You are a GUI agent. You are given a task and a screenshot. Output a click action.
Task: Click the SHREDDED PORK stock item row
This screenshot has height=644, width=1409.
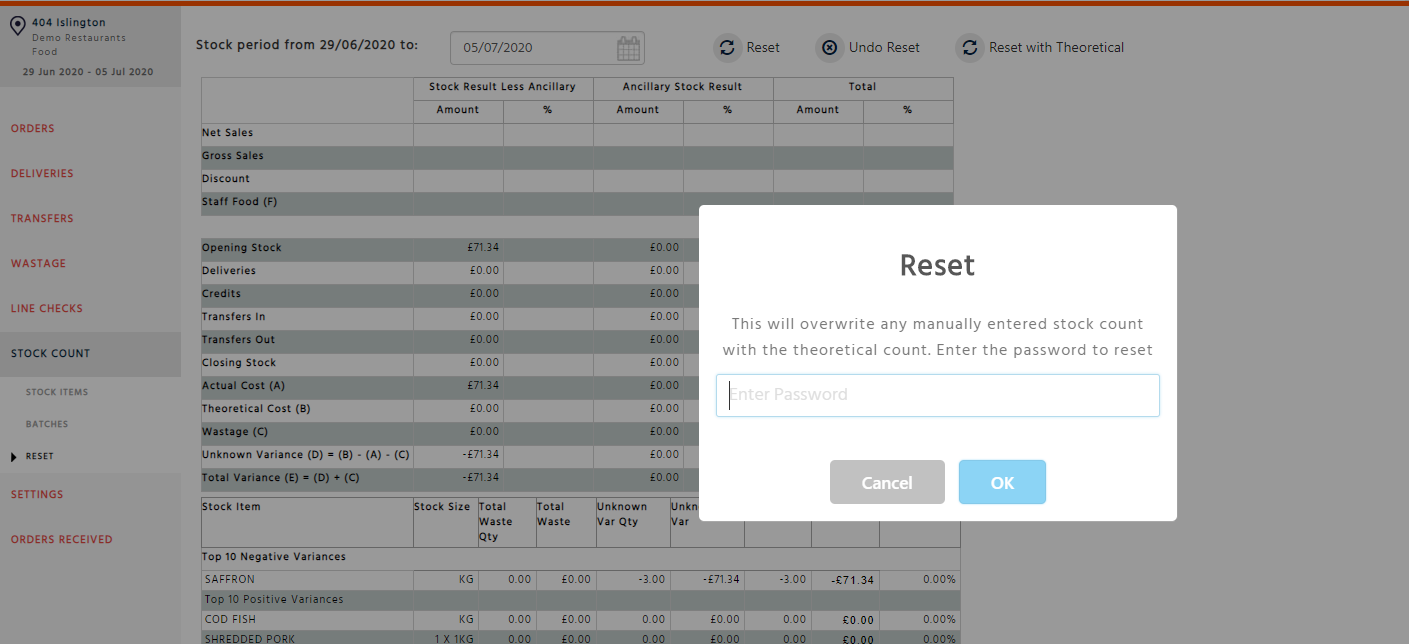point(580,637)
